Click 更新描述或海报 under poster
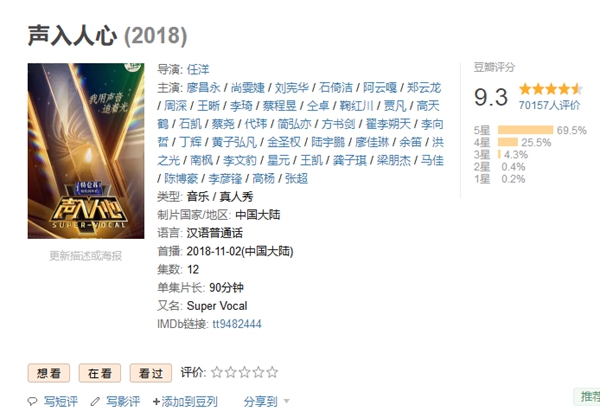This screenshot has height=418, width=600. click(86, 256)
